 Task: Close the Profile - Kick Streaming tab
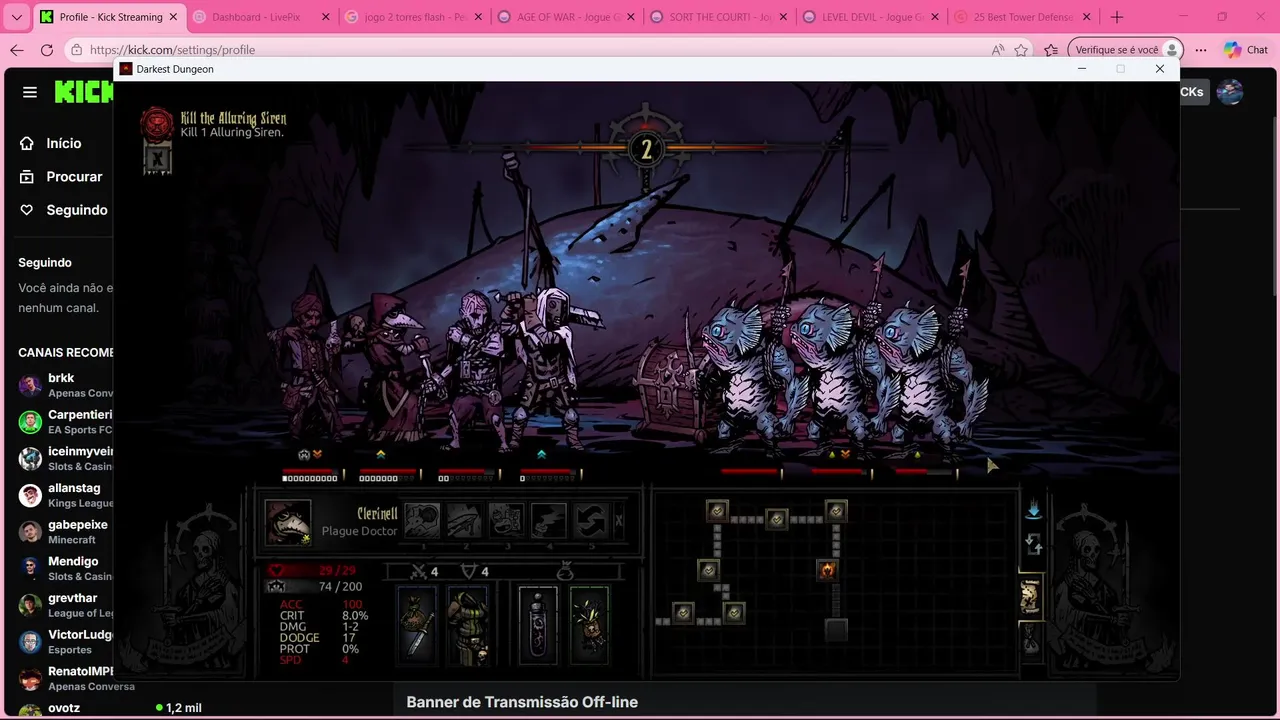pyautogui.click(x=173, y=17)
